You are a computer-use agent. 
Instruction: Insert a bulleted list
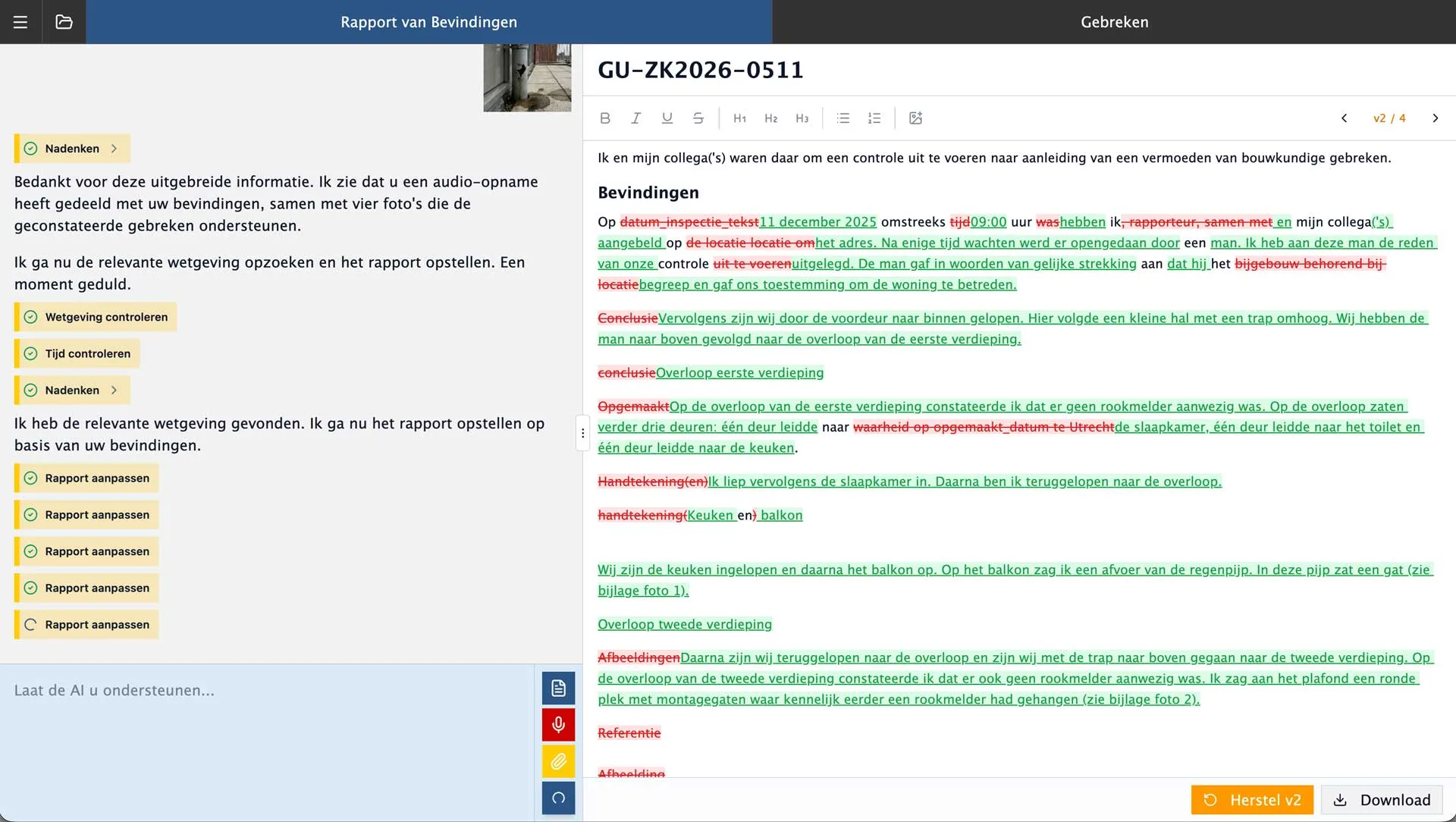(x=843, y=118)
